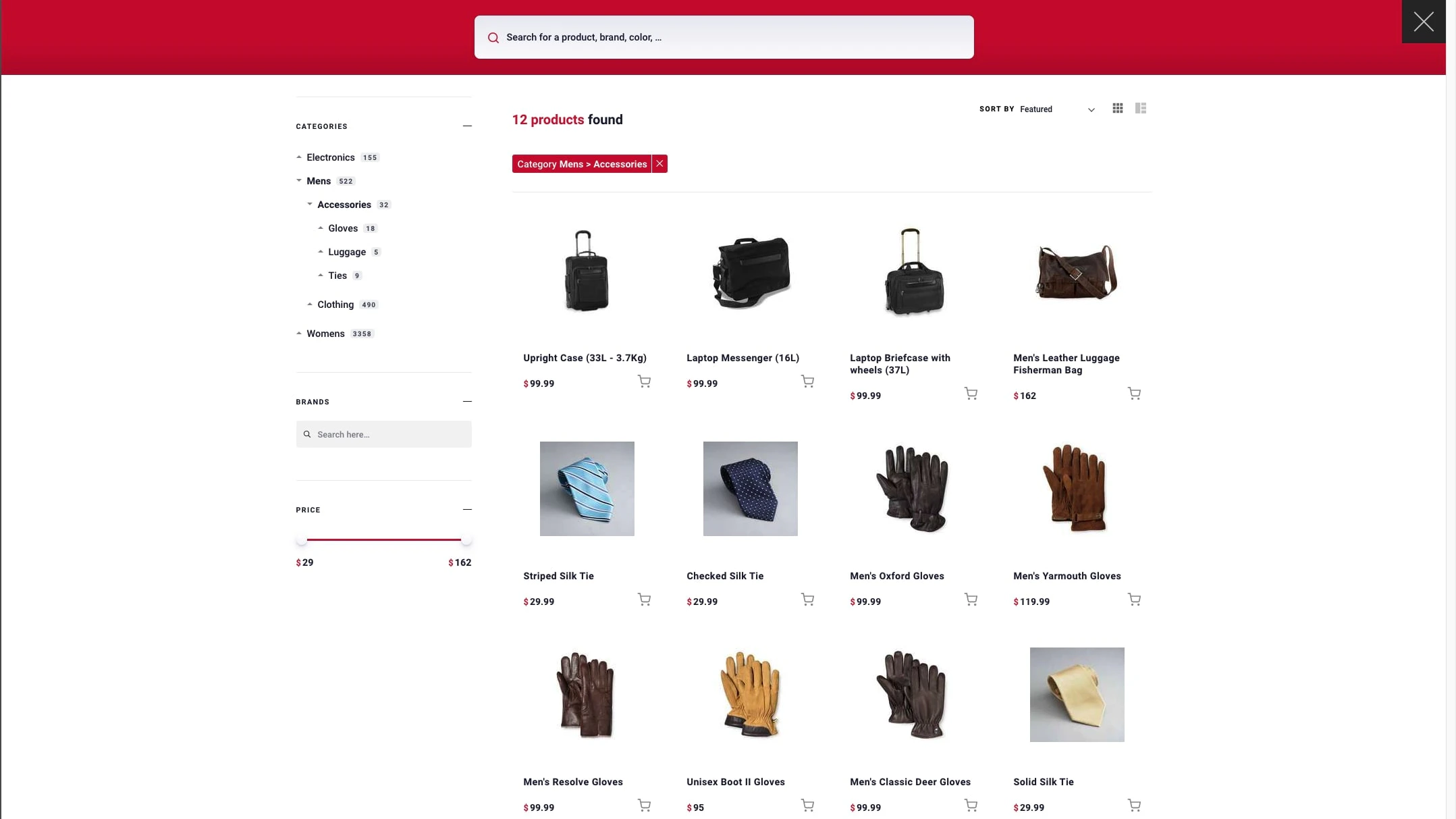Select the Womens category
Viewport: 1456px width, 819px height.
326,334
